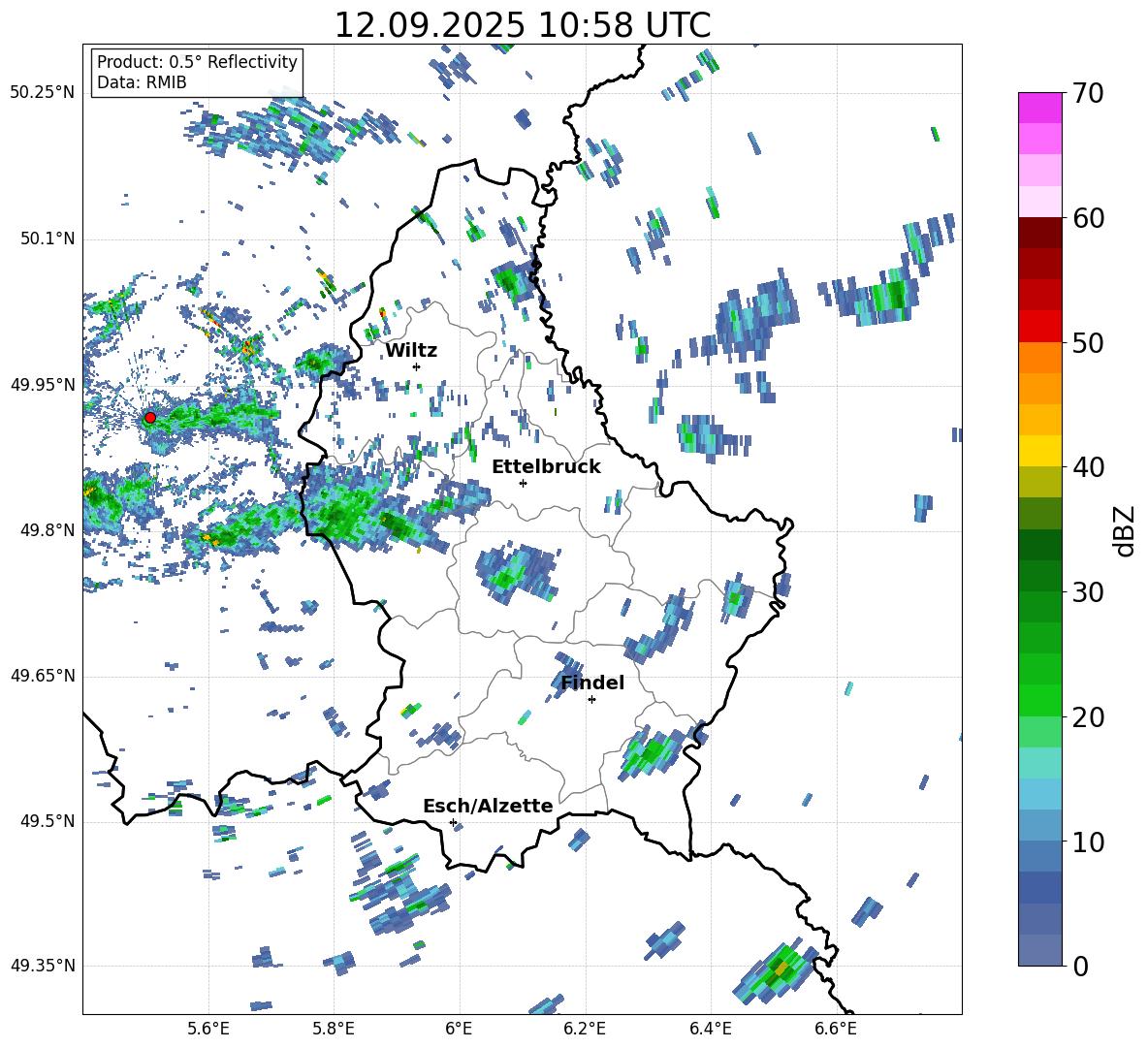This screenshot has height=1048, width=1148.
Task: Click the 60 tick on colorbar
Action: tap(1088, 218)
